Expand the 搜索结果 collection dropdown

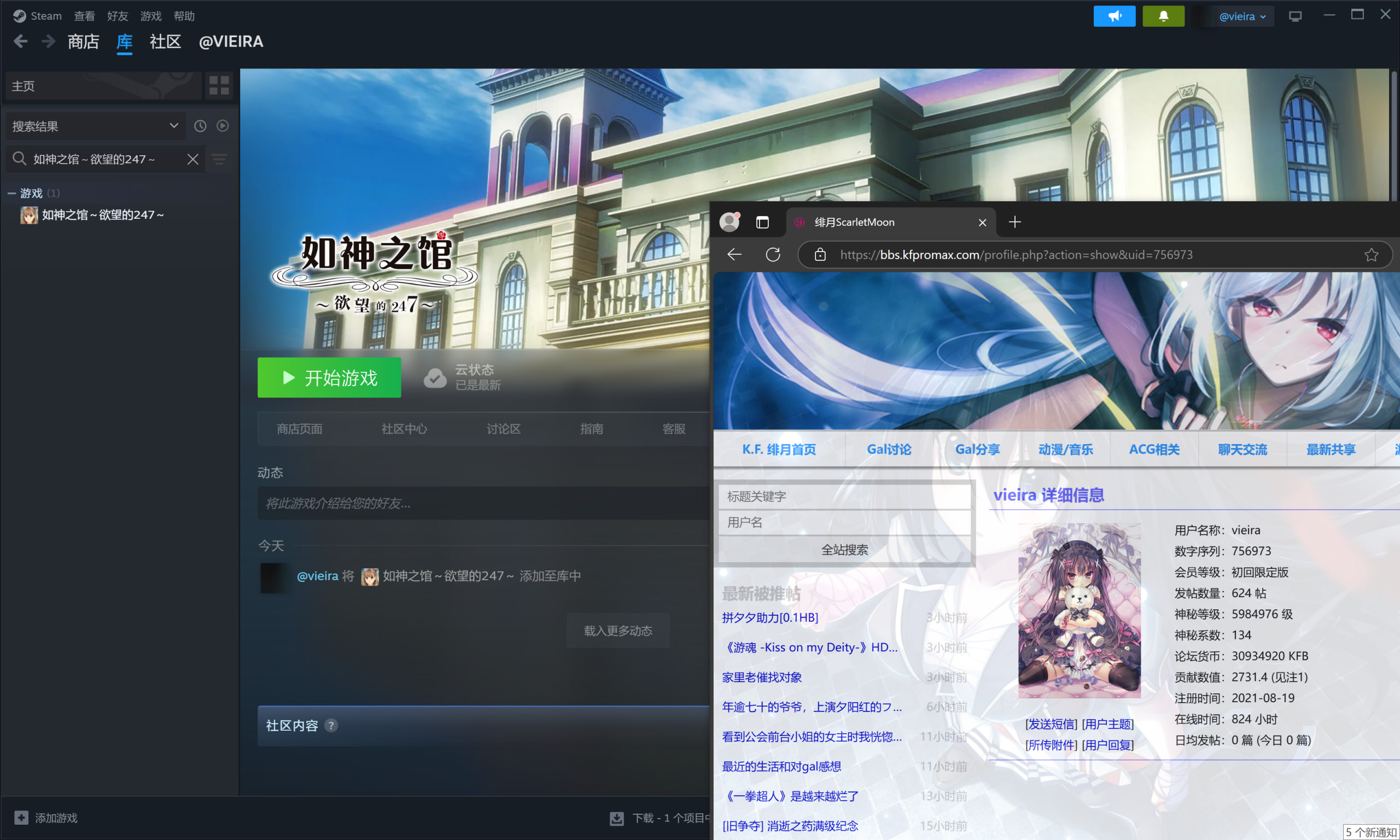tap(173, 126)
